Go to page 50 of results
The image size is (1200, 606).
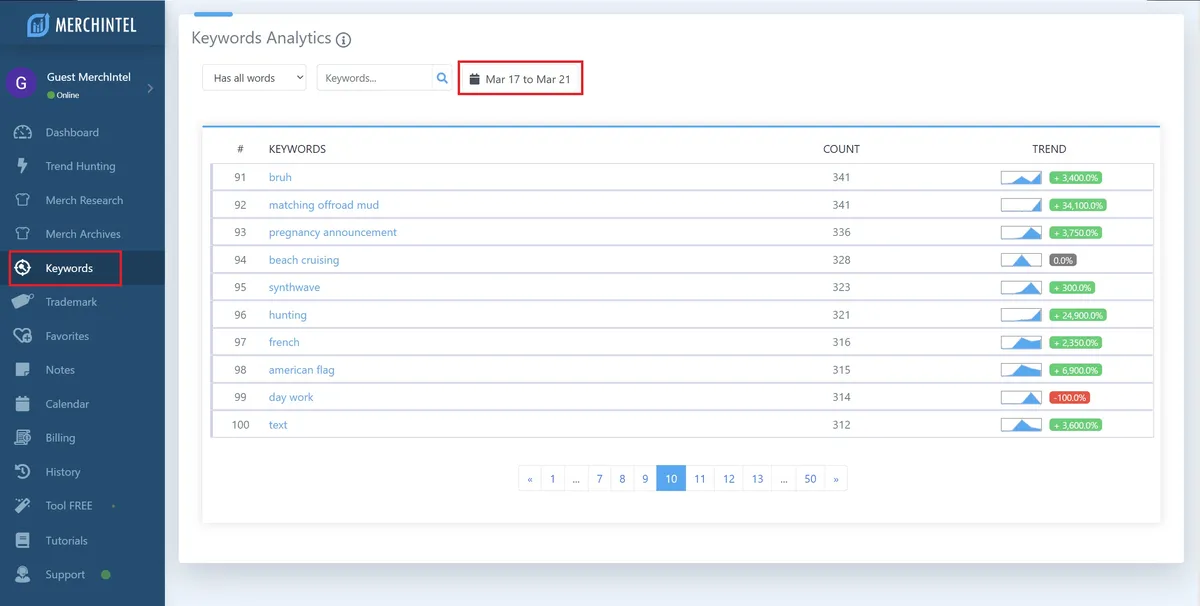tap(810, 478)
